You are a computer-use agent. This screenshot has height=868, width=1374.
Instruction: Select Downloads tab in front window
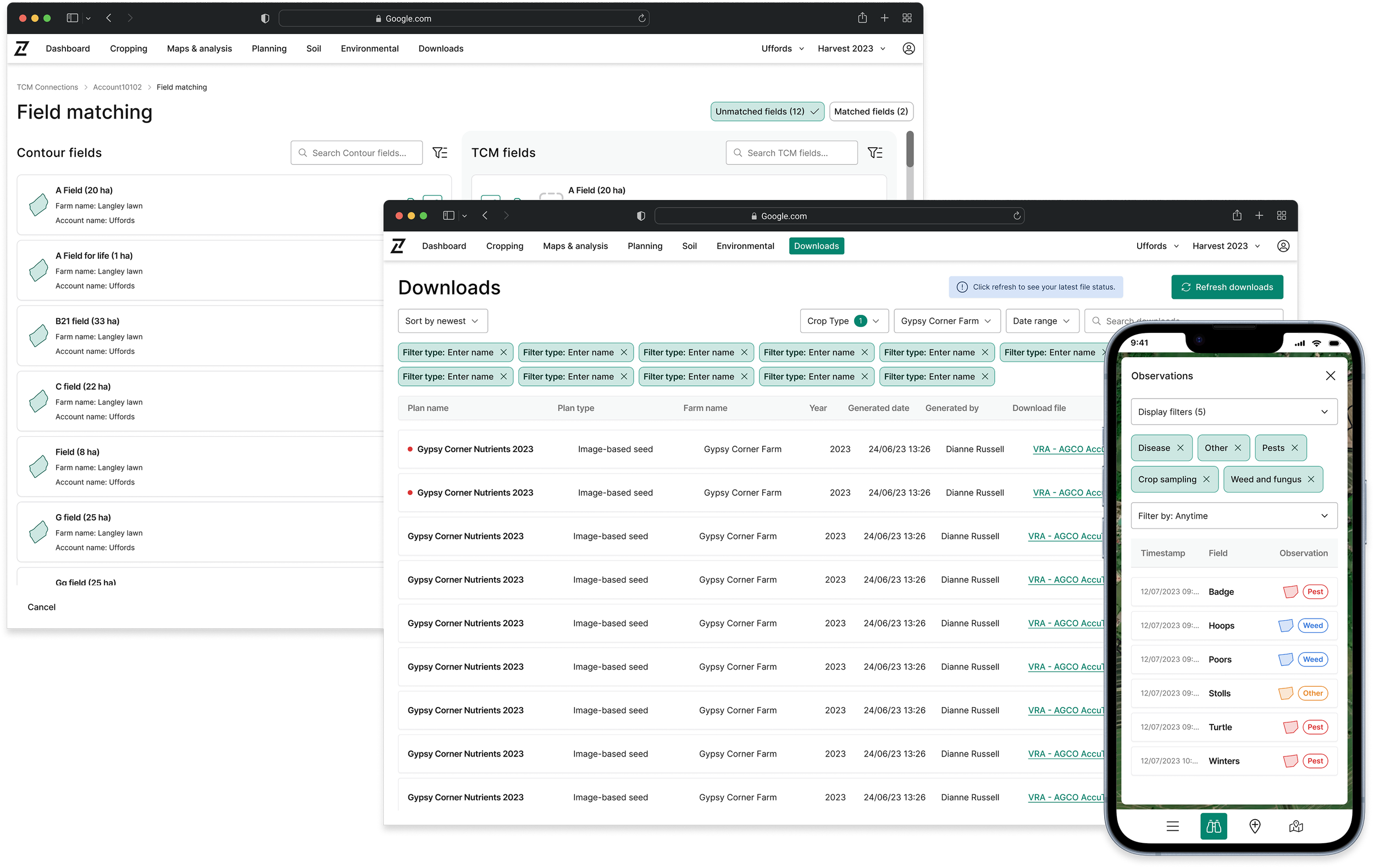(816, 246)
